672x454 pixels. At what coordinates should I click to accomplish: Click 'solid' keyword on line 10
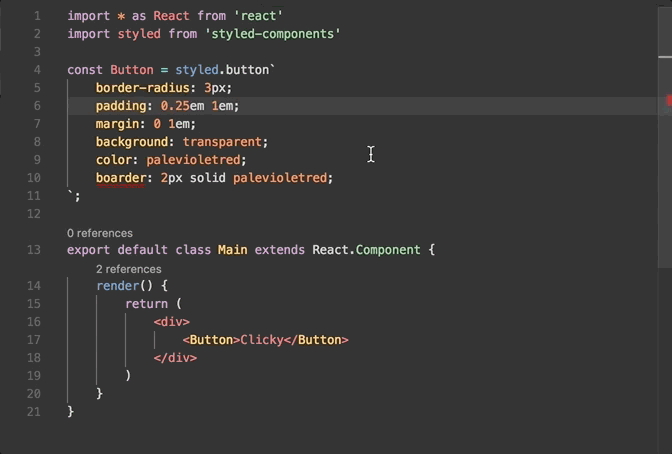point(208,178)
